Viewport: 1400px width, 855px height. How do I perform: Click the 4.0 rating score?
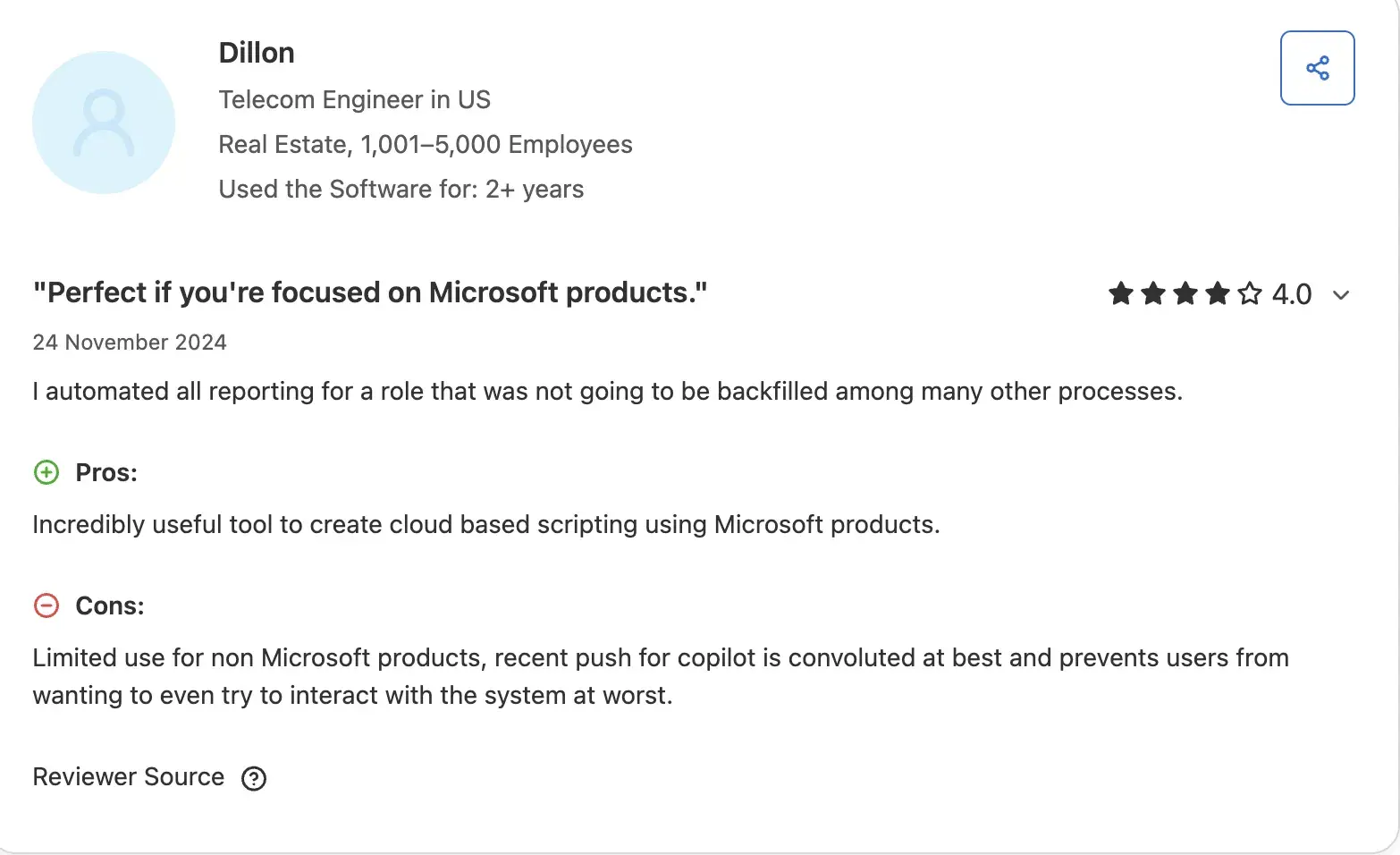click(x=1292, y=294)
